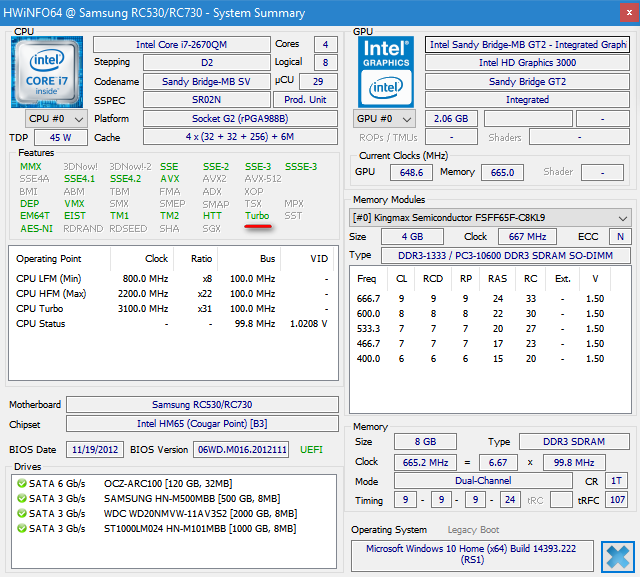Click the Operating Point column header
This screenshot has height=577, width=640.
pyautogui.click(x=60, y=259)
